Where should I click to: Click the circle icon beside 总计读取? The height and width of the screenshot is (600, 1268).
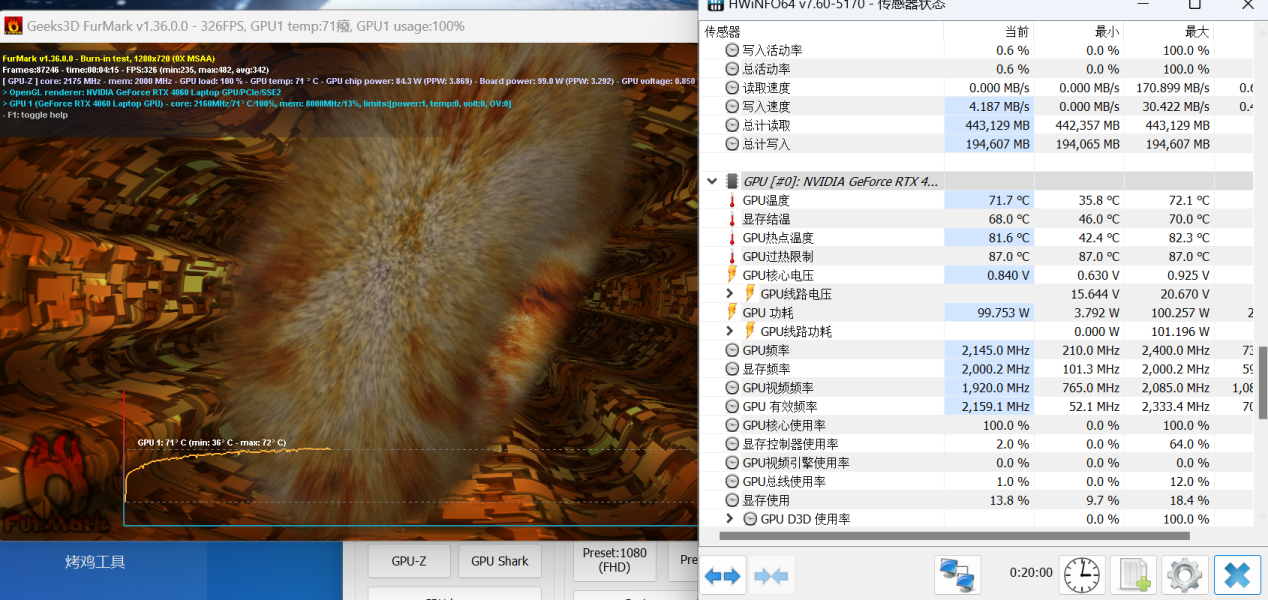732,125
